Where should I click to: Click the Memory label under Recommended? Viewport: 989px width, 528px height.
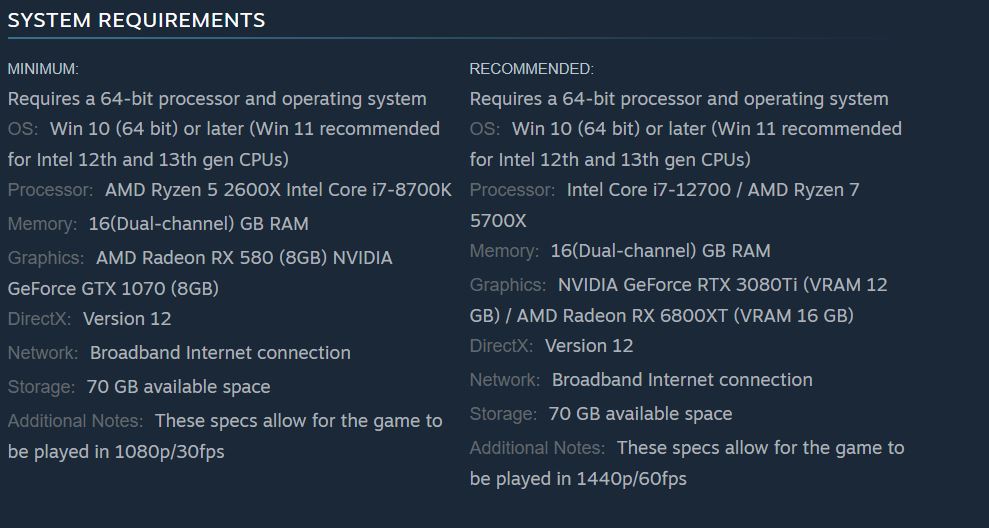(504, 251)
